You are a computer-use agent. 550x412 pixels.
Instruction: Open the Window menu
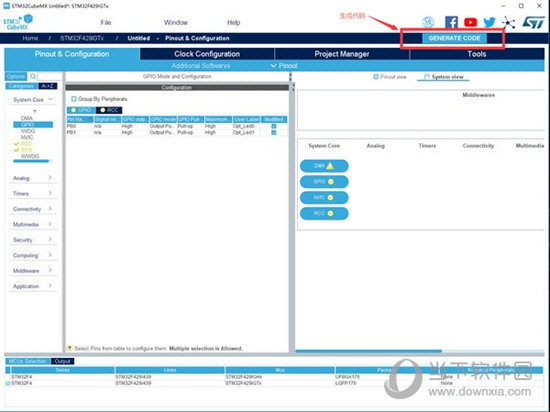[x=175, y=22]
